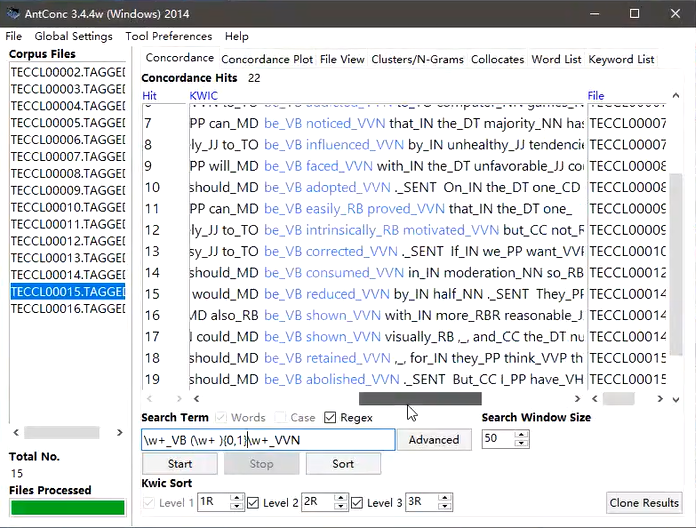The image size is (696, 528).
Task: Switch to the Collocates tab
Action: pyautogui.click(x=497, y=59)
